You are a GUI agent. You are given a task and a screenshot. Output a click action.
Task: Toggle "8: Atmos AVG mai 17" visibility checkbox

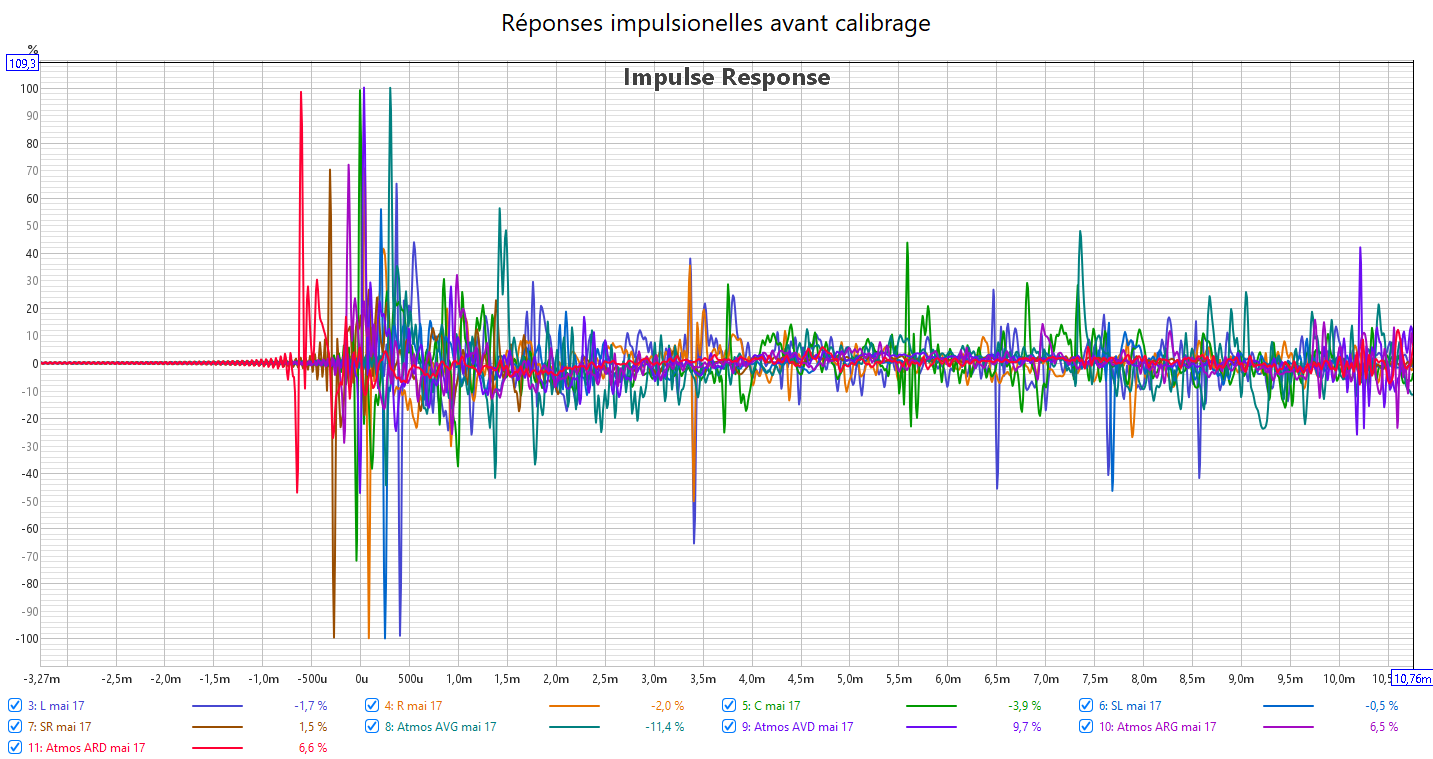coord(372,727)
